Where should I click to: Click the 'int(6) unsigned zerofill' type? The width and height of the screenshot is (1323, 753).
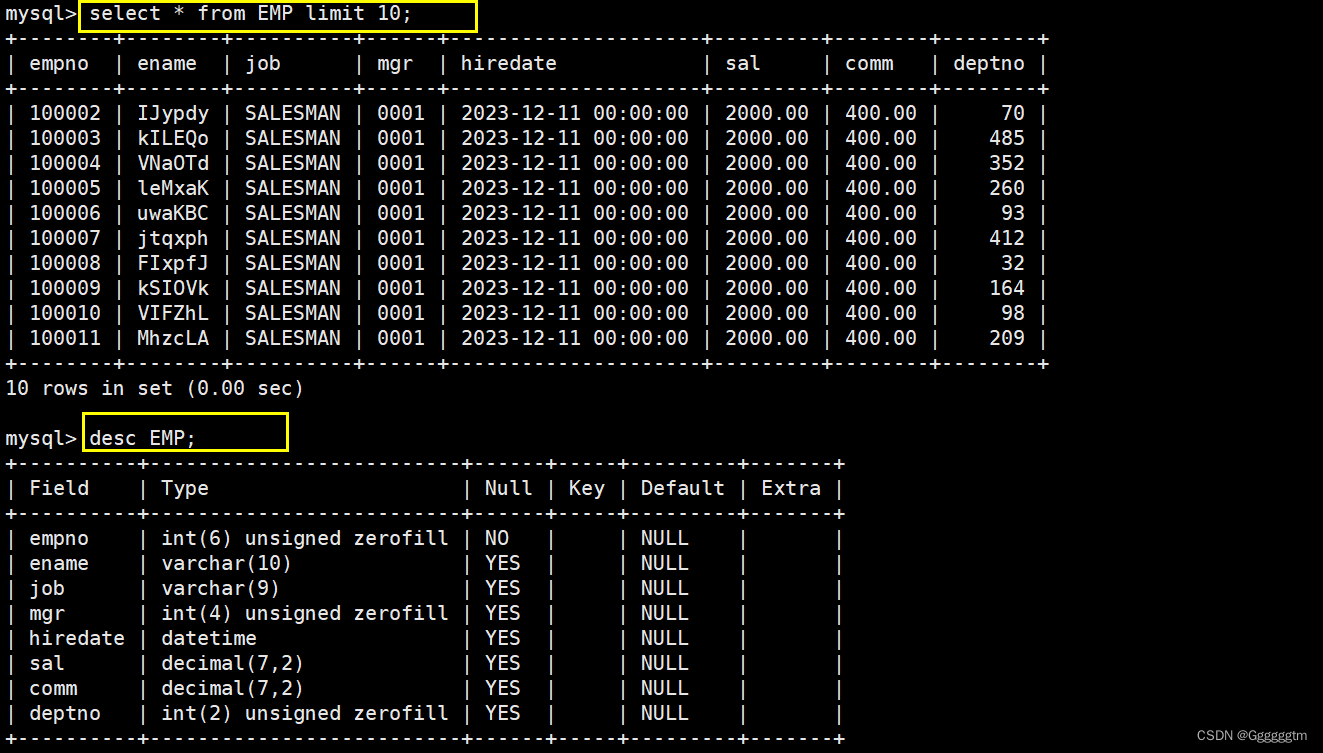click(305, 538)
